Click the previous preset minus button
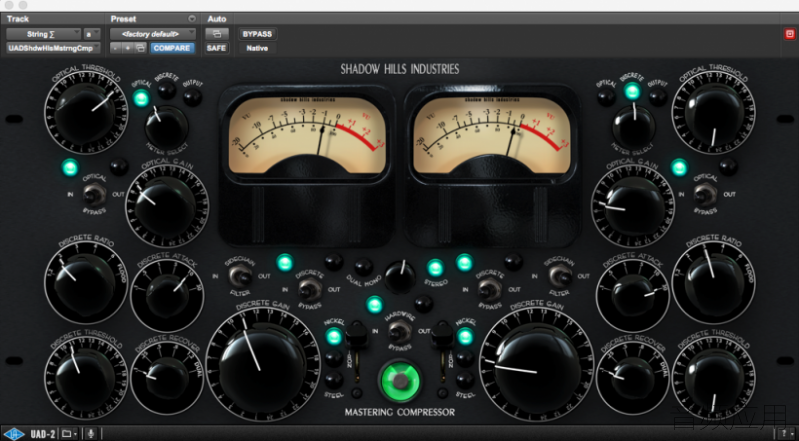 [x=116, y=48]
